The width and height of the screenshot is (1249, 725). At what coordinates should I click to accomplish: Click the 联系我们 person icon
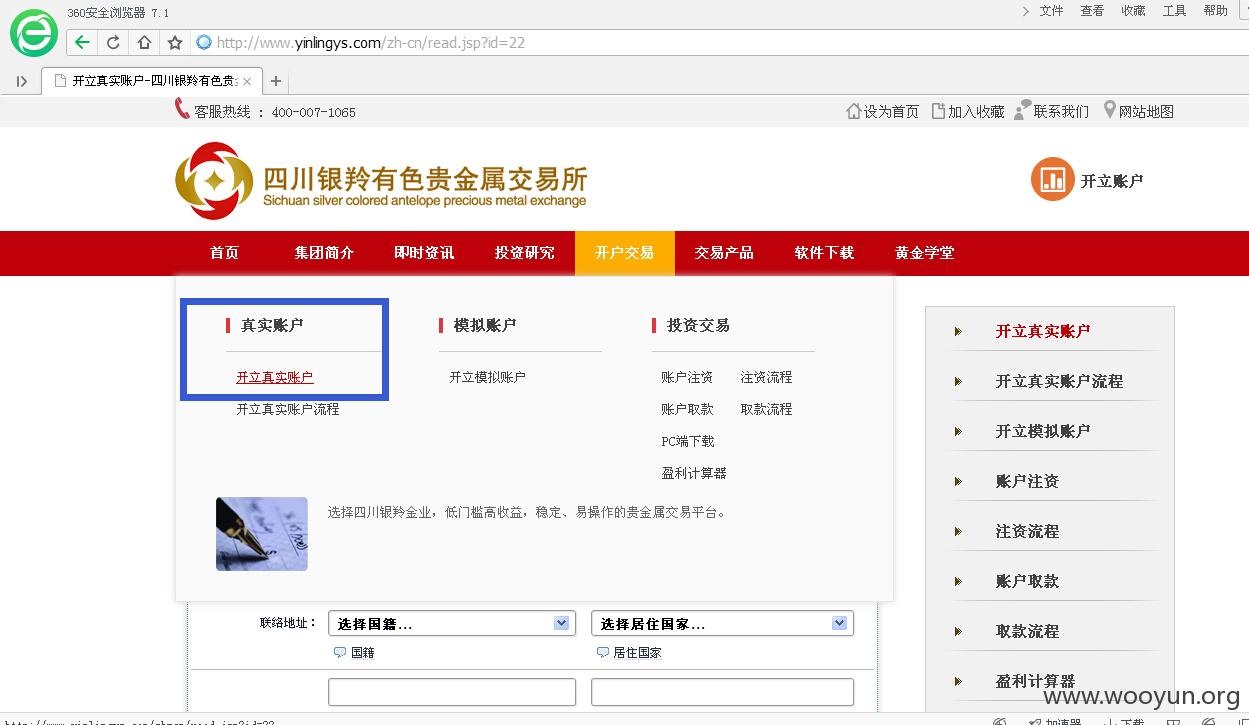point(1022,110)
